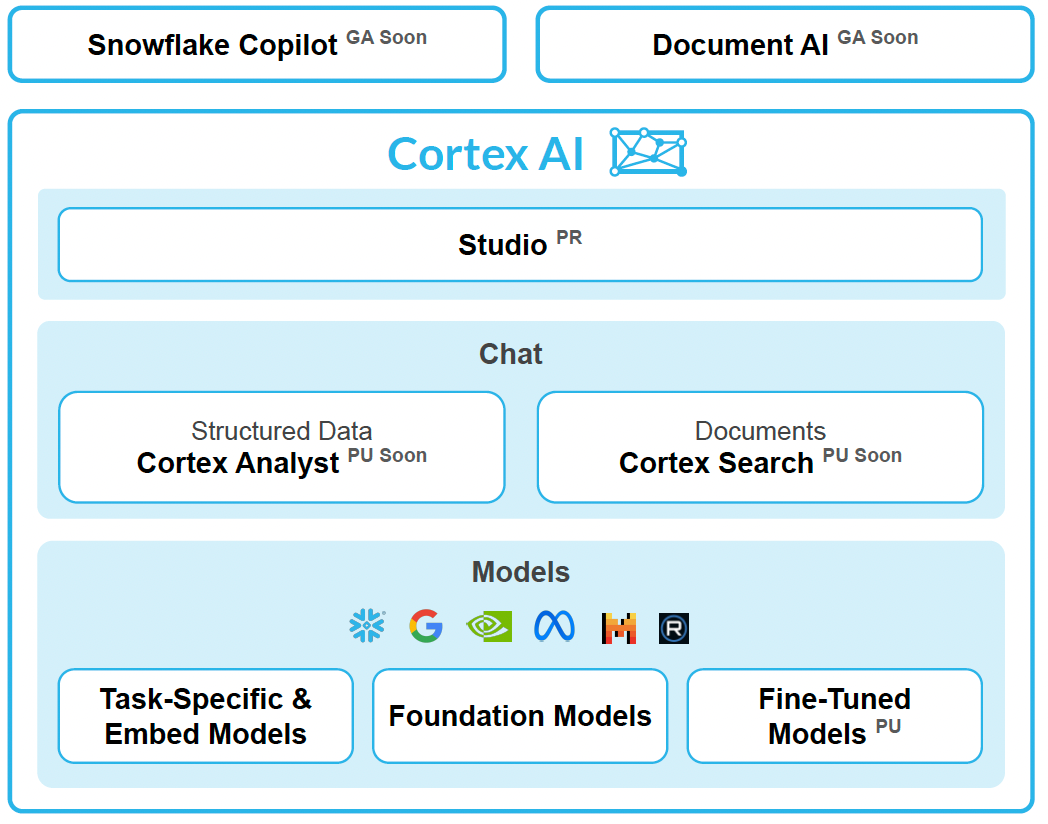Click the Models section heading
1048x824 pixels.
(521, 572)
